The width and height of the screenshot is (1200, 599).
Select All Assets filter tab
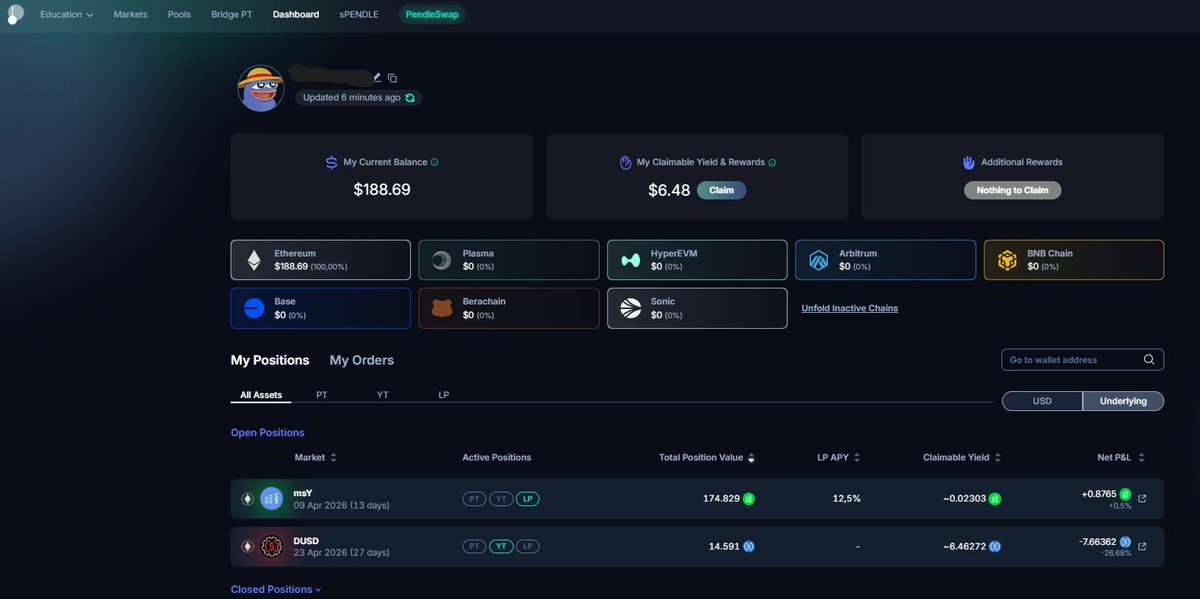[261, 395]
